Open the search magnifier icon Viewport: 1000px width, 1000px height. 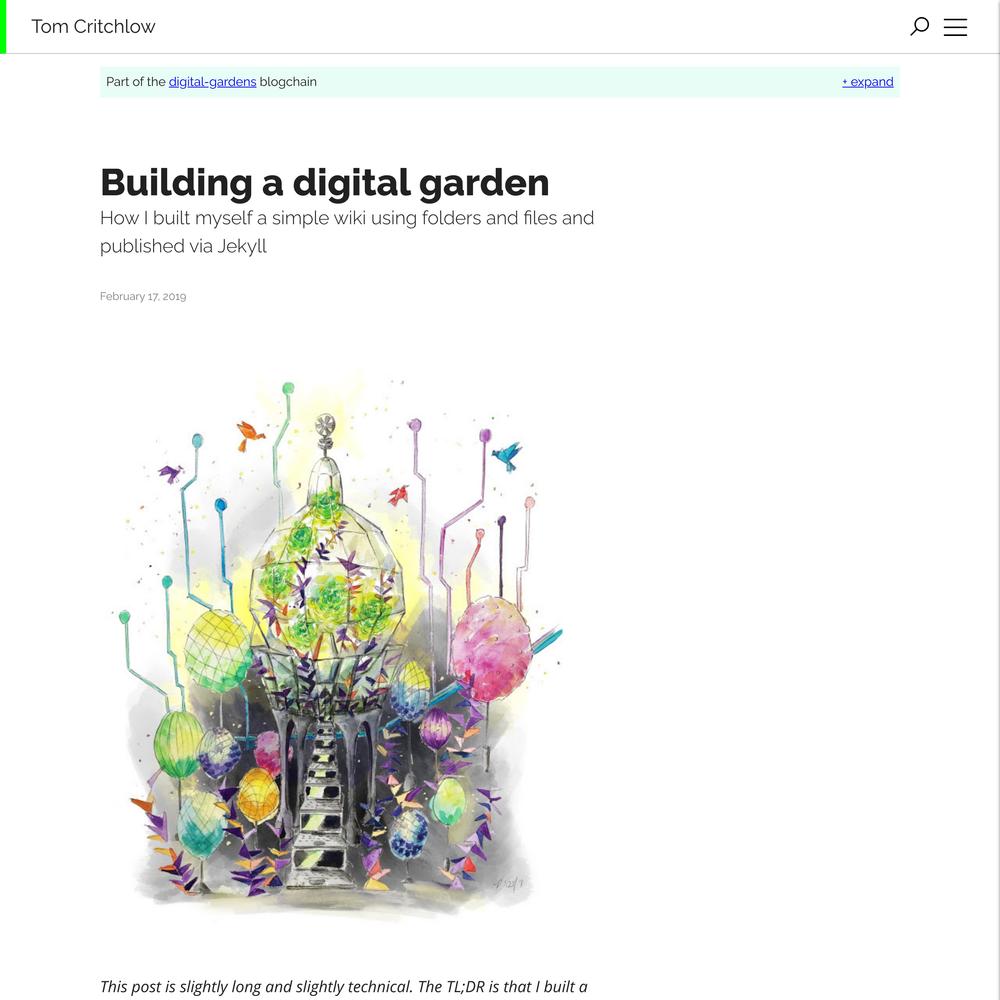(919, 27)
